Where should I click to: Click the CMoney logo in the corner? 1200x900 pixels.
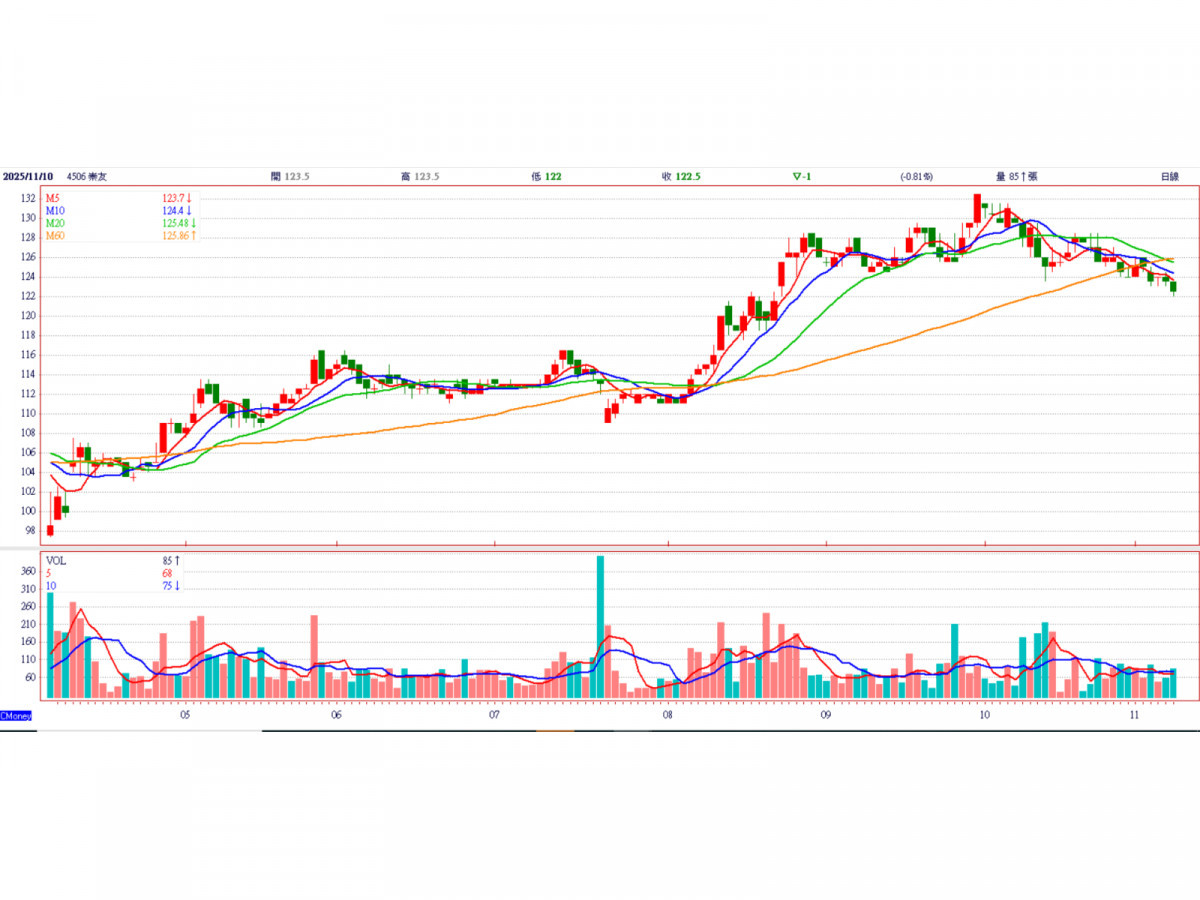coord(17,716)
